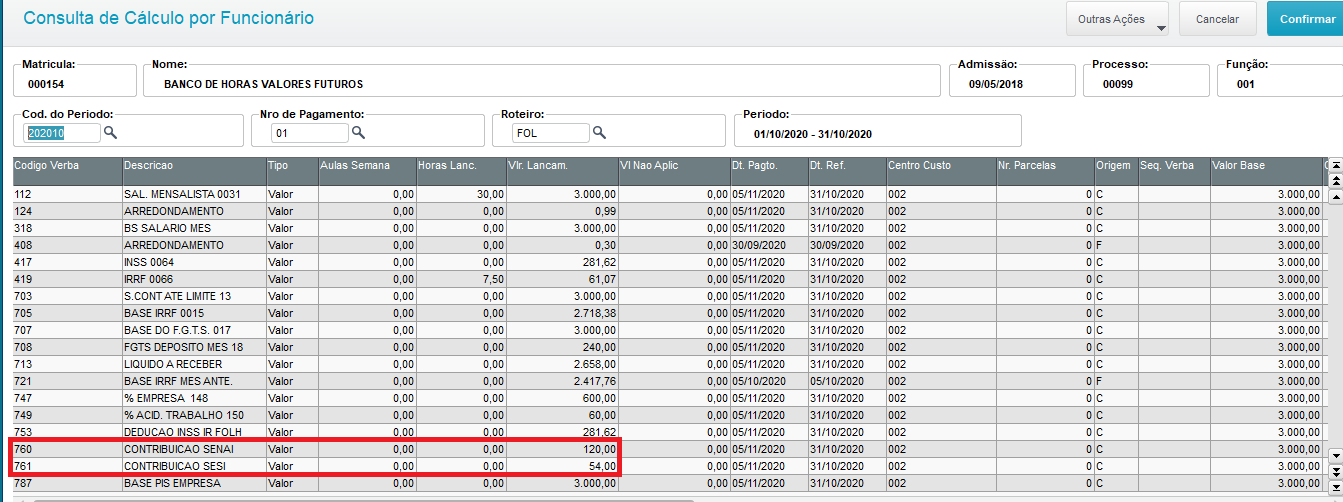Select row INSS 0064
Screen dimensions: 1343x502
tap(667, 262)
